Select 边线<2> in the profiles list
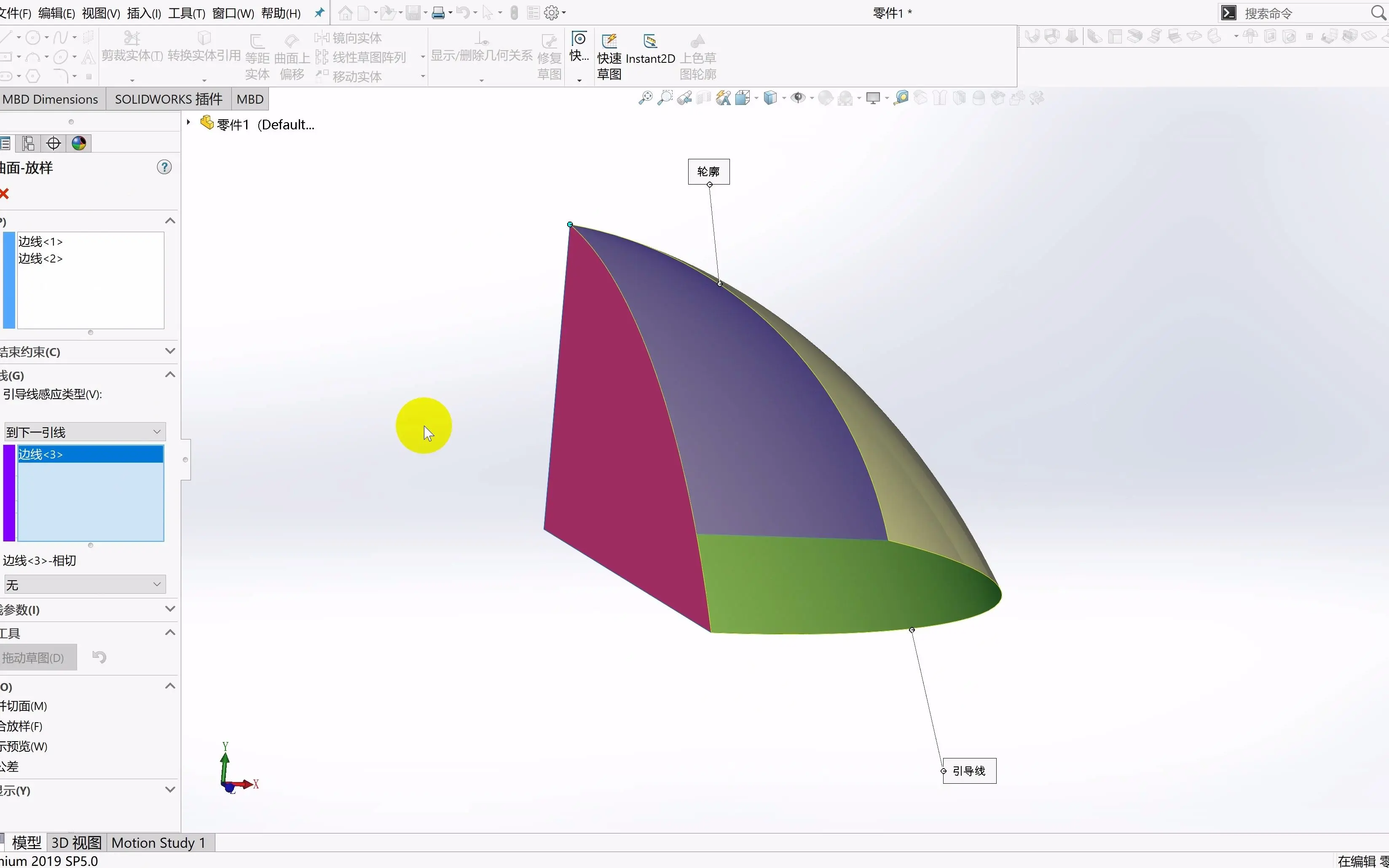The width and height of the screenshot is (1389, 868). click(x=91, y=258)
